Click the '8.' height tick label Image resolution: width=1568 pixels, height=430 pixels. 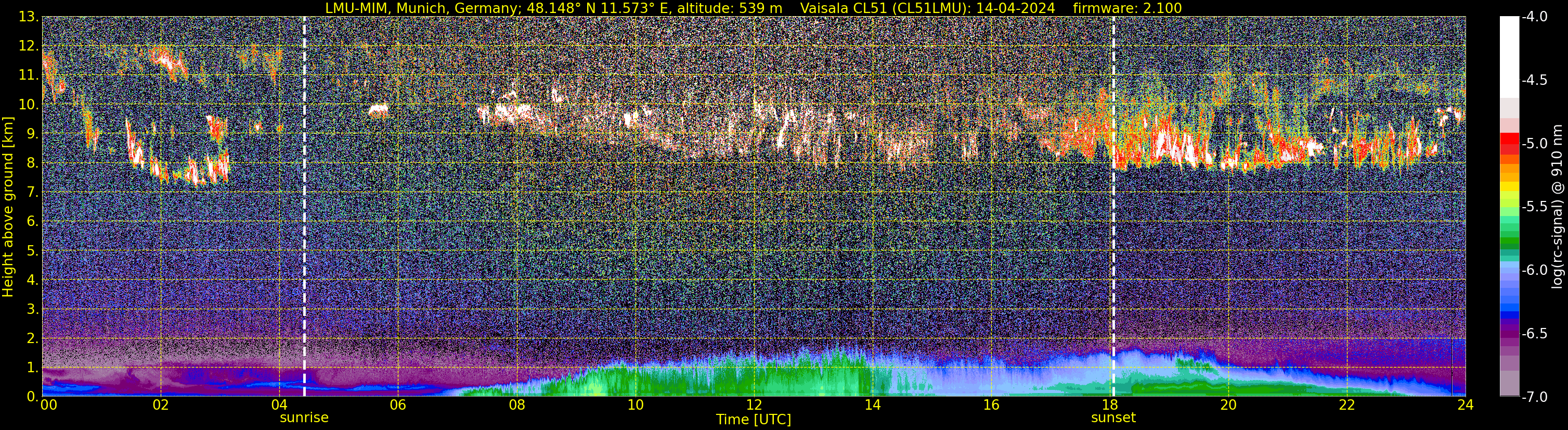click(32, 163)
